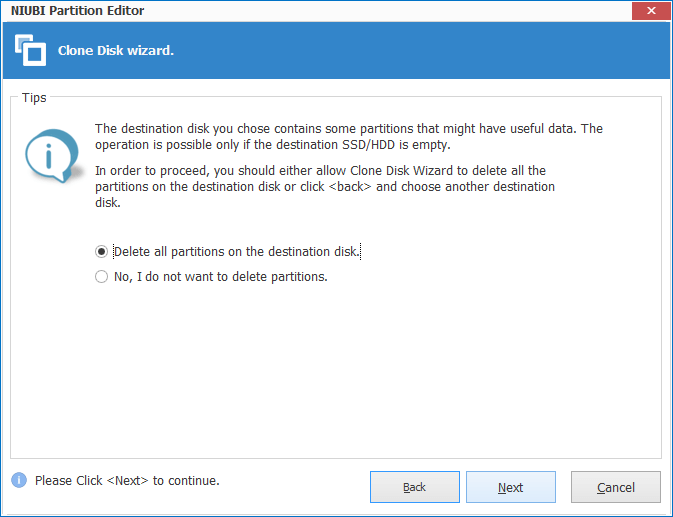The width and height of the screenshot is (673, 517).
Task: Click the "Clone Disk wizard." header text
Action: tap(116, 50)
